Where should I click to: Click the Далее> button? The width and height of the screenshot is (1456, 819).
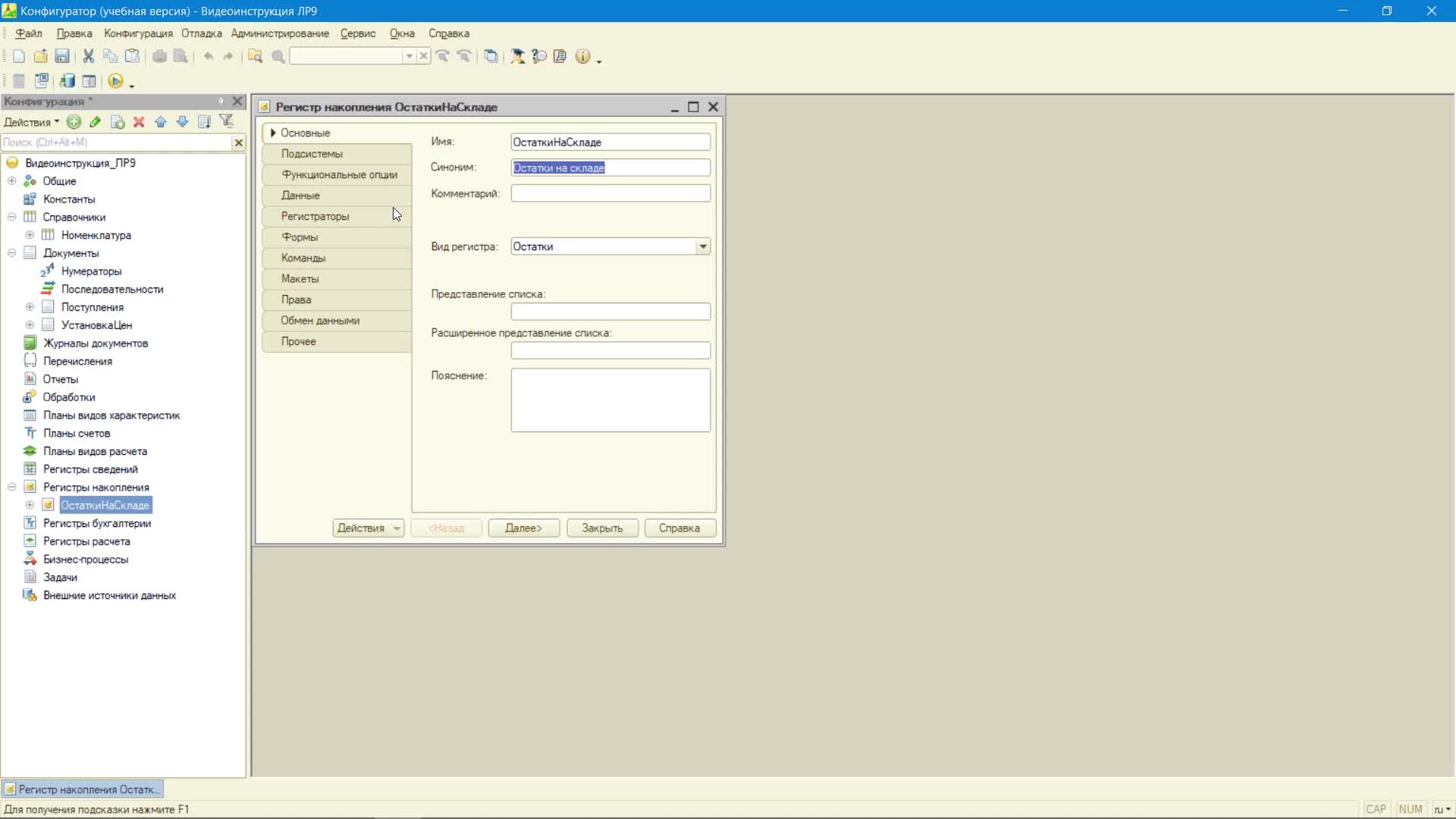click(x=523, y=529)
